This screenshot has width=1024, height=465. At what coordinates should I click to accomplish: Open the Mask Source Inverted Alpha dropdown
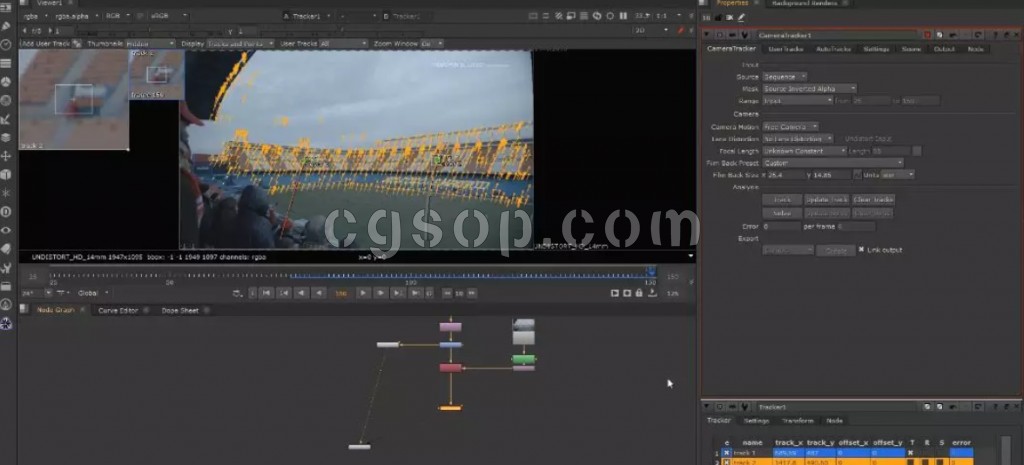[x=810, y=88]
